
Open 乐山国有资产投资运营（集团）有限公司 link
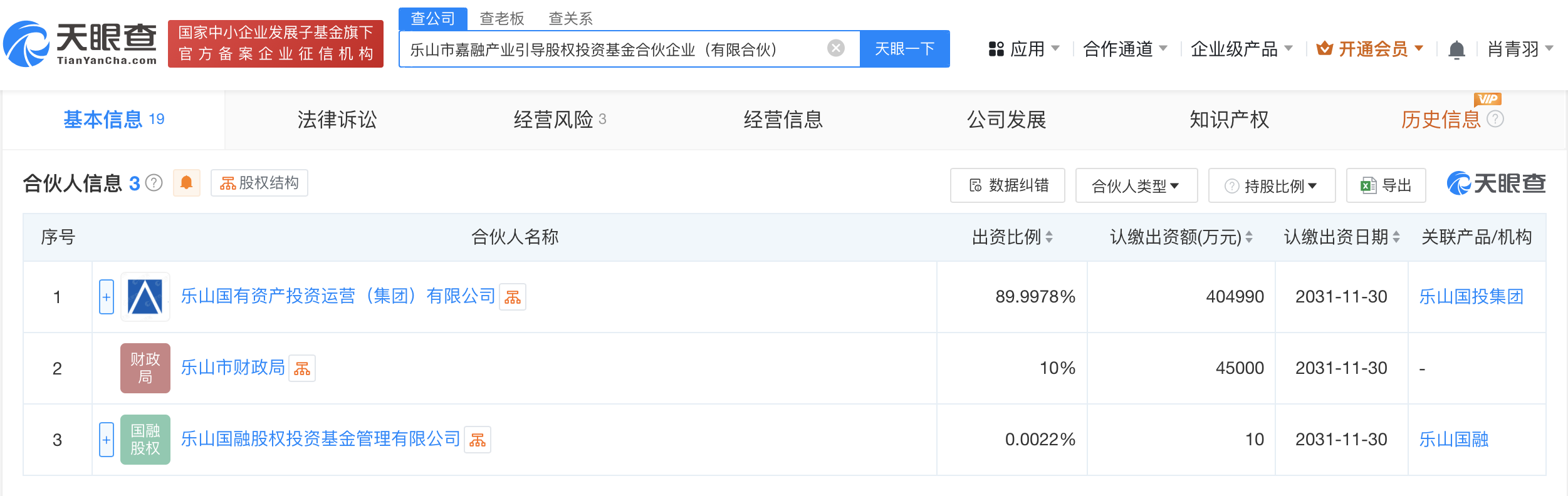(338, 296)
